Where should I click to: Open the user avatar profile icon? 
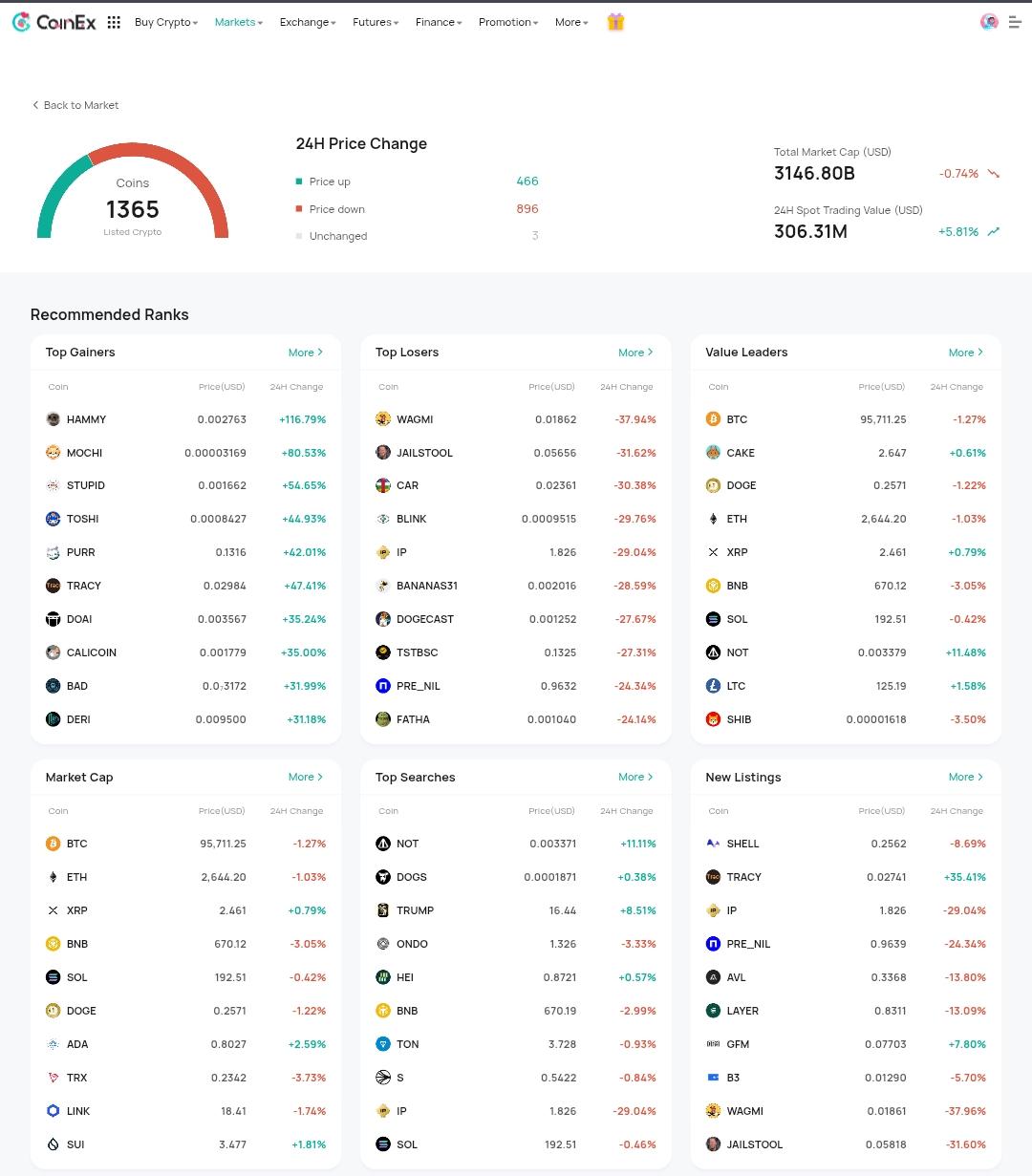pyautogui.click(x=989, y=22)
